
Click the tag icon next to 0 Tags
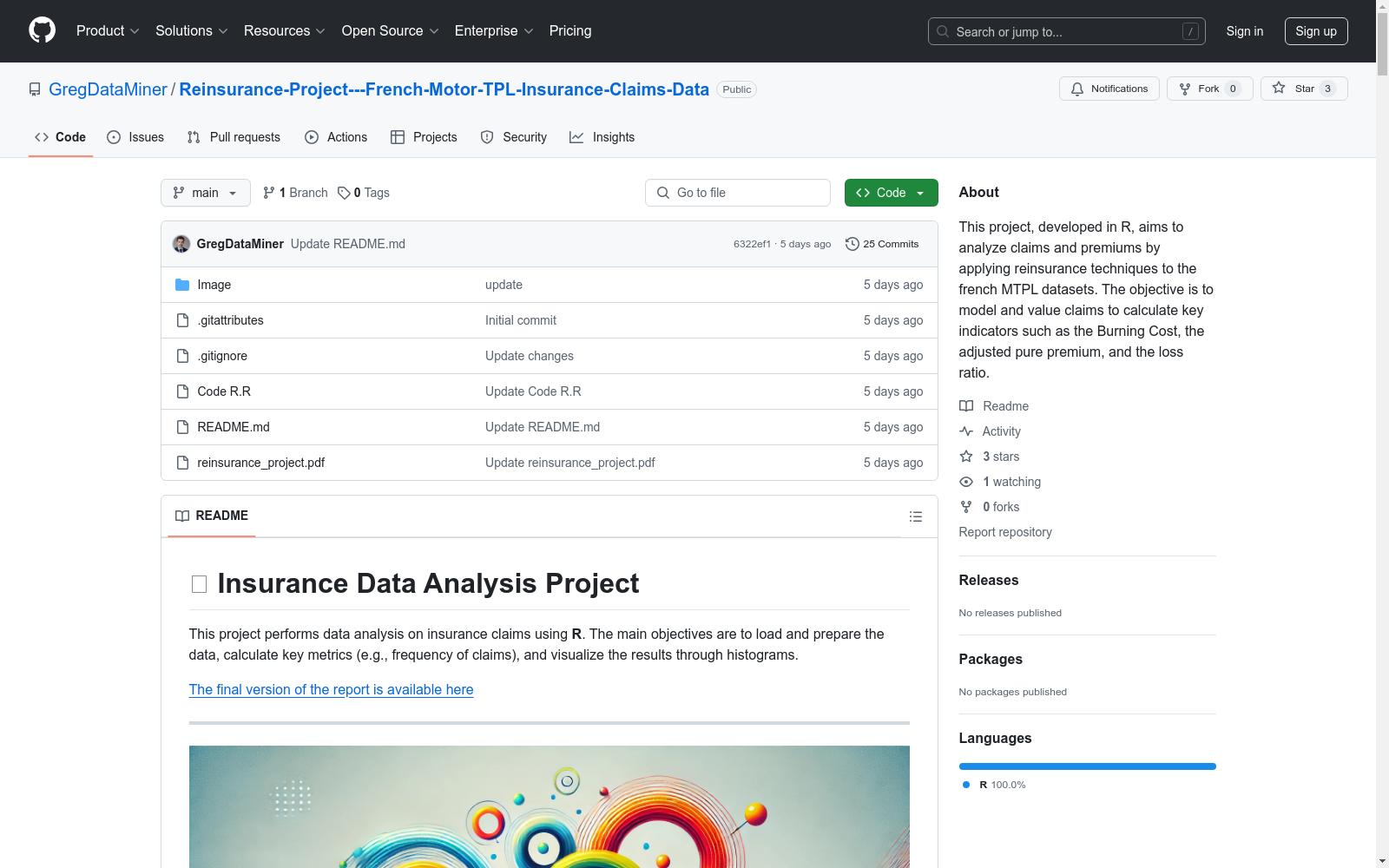pos(344,193)
